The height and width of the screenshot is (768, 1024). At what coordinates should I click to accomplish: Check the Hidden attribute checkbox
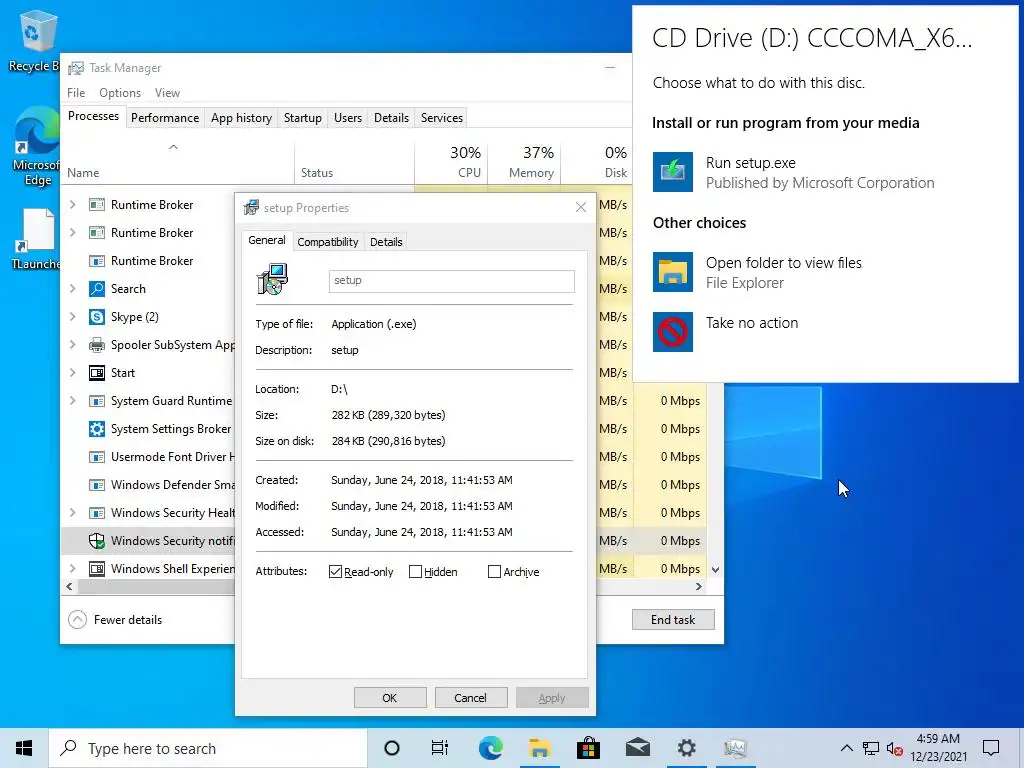pos(415,572)
